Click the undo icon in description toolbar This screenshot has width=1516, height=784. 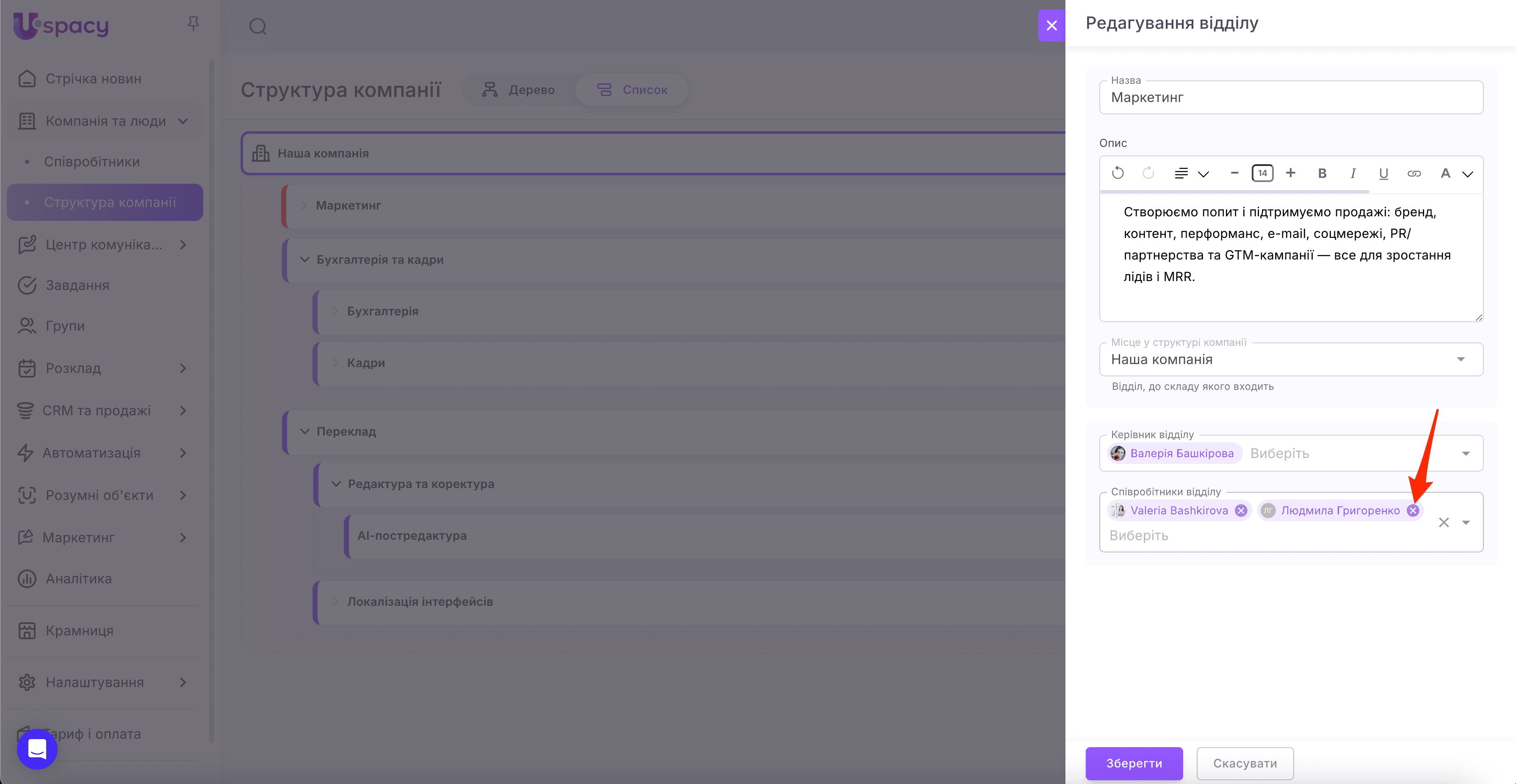(x=1118, y=173)
